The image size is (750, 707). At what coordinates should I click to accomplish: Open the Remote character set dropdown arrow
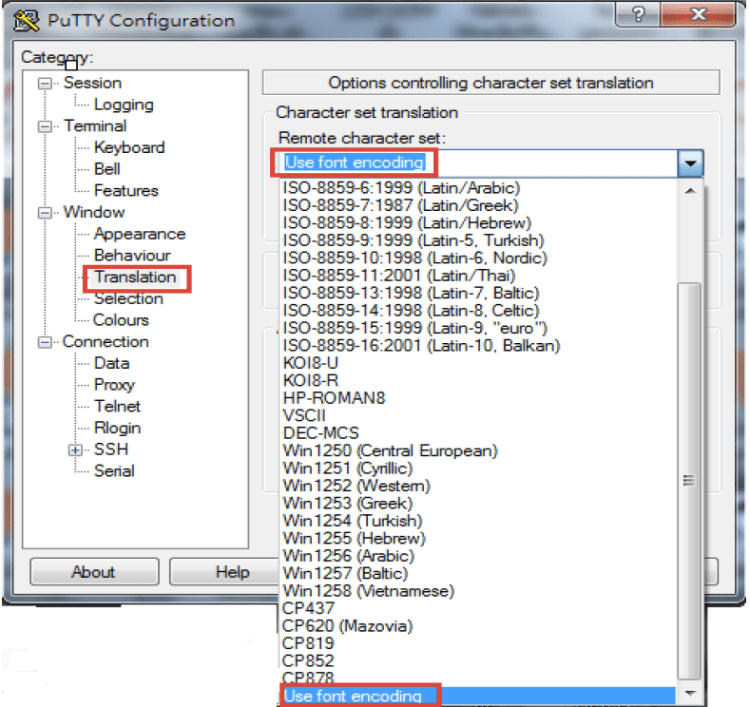(x=690, y=163)
